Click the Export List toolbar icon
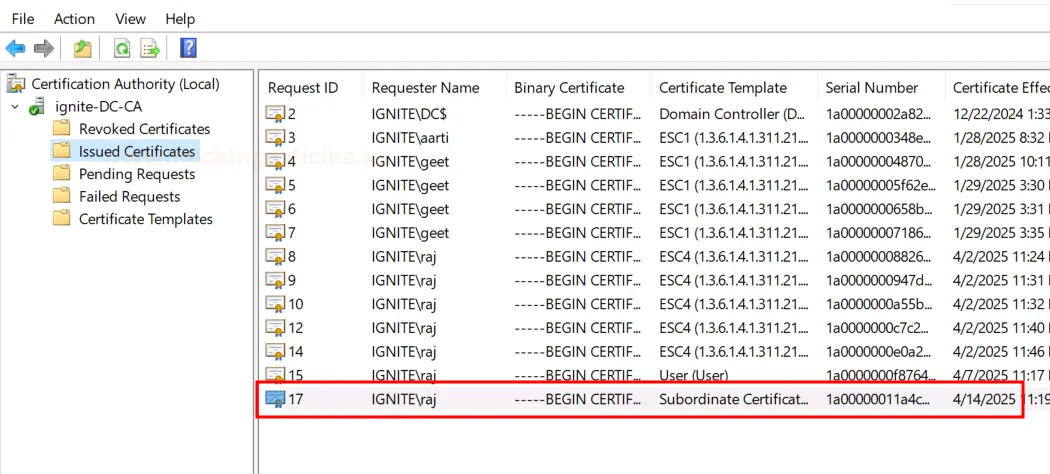 tap(150, 48)
